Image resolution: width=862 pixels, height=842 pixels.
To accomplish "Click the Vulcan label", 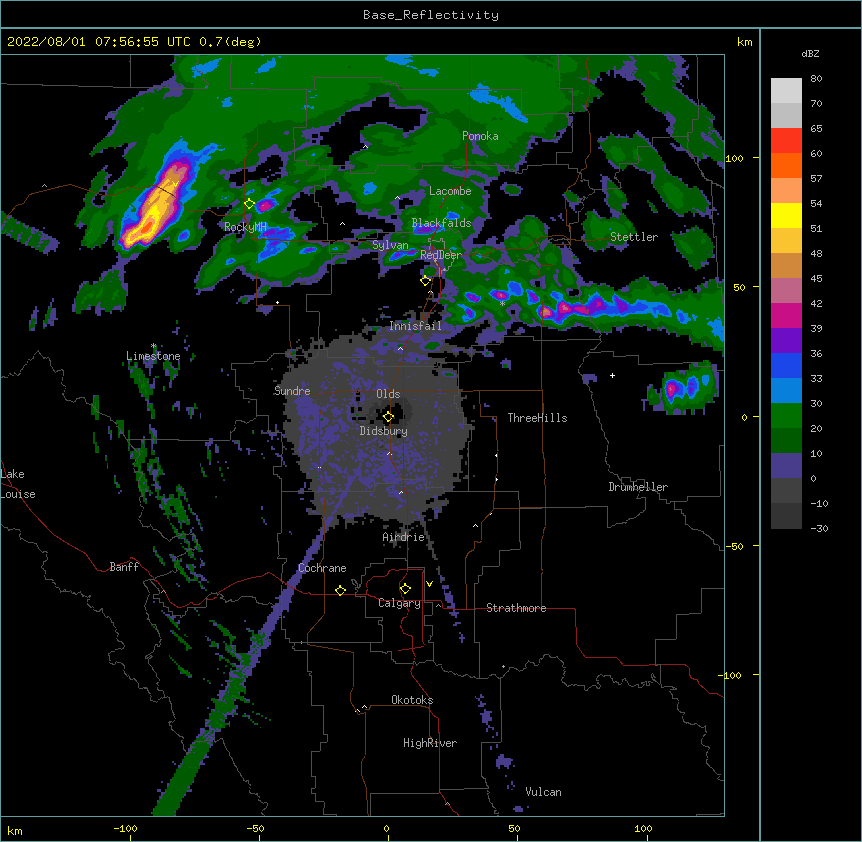I will [x=543, y=792].
